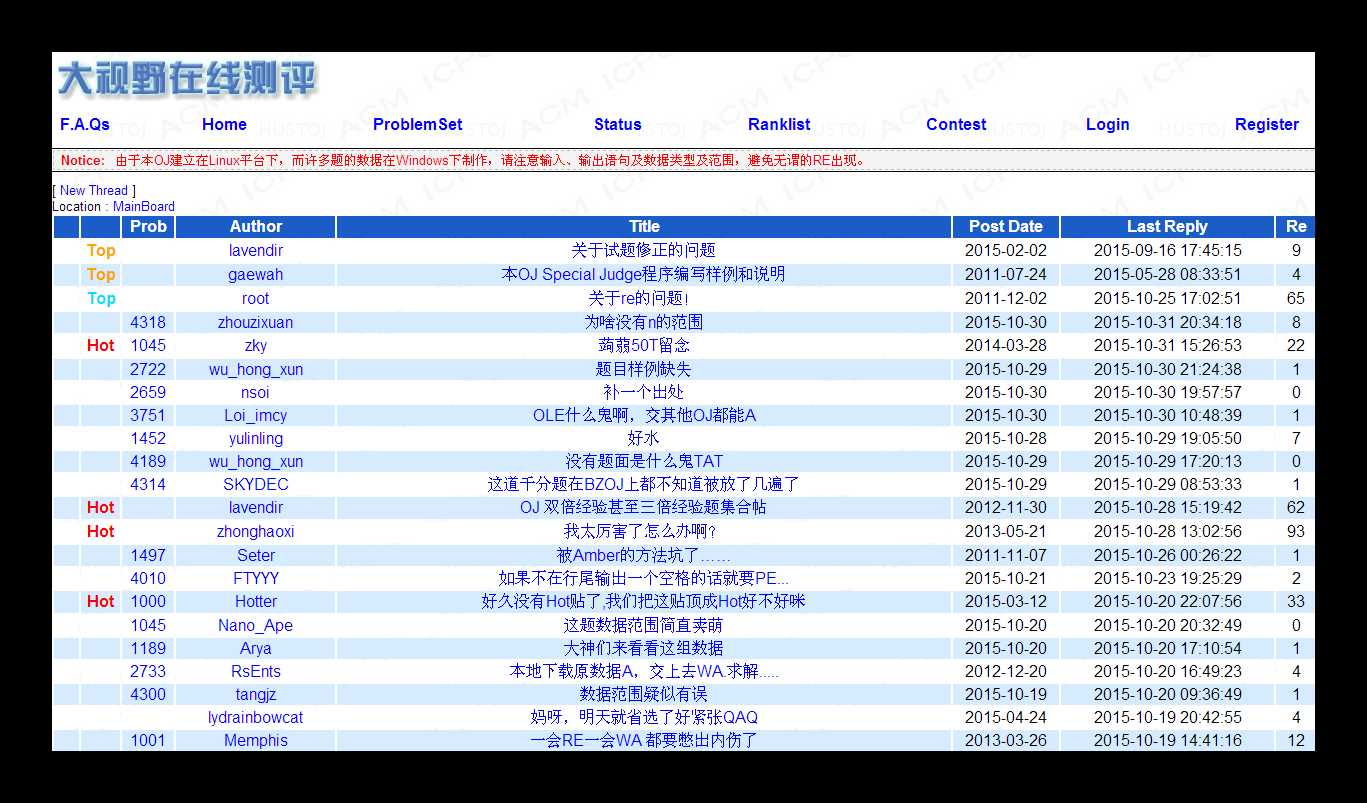The height and width of the screenshot is (803, 1367).
Task: Open thread OJ 双倍经验甚至三倍经验题集合帖
Action: 644,507
